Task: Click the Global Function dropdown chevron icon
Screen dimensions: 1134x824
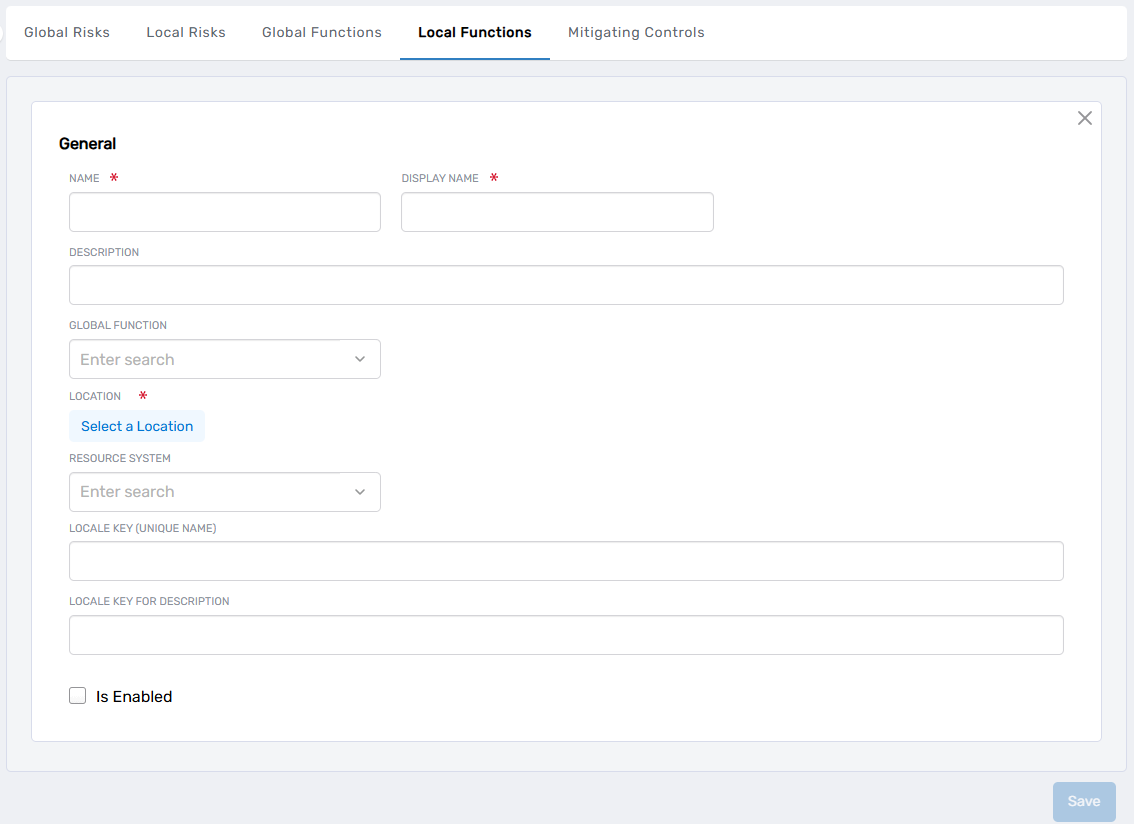Action: [x=360, y=359]
